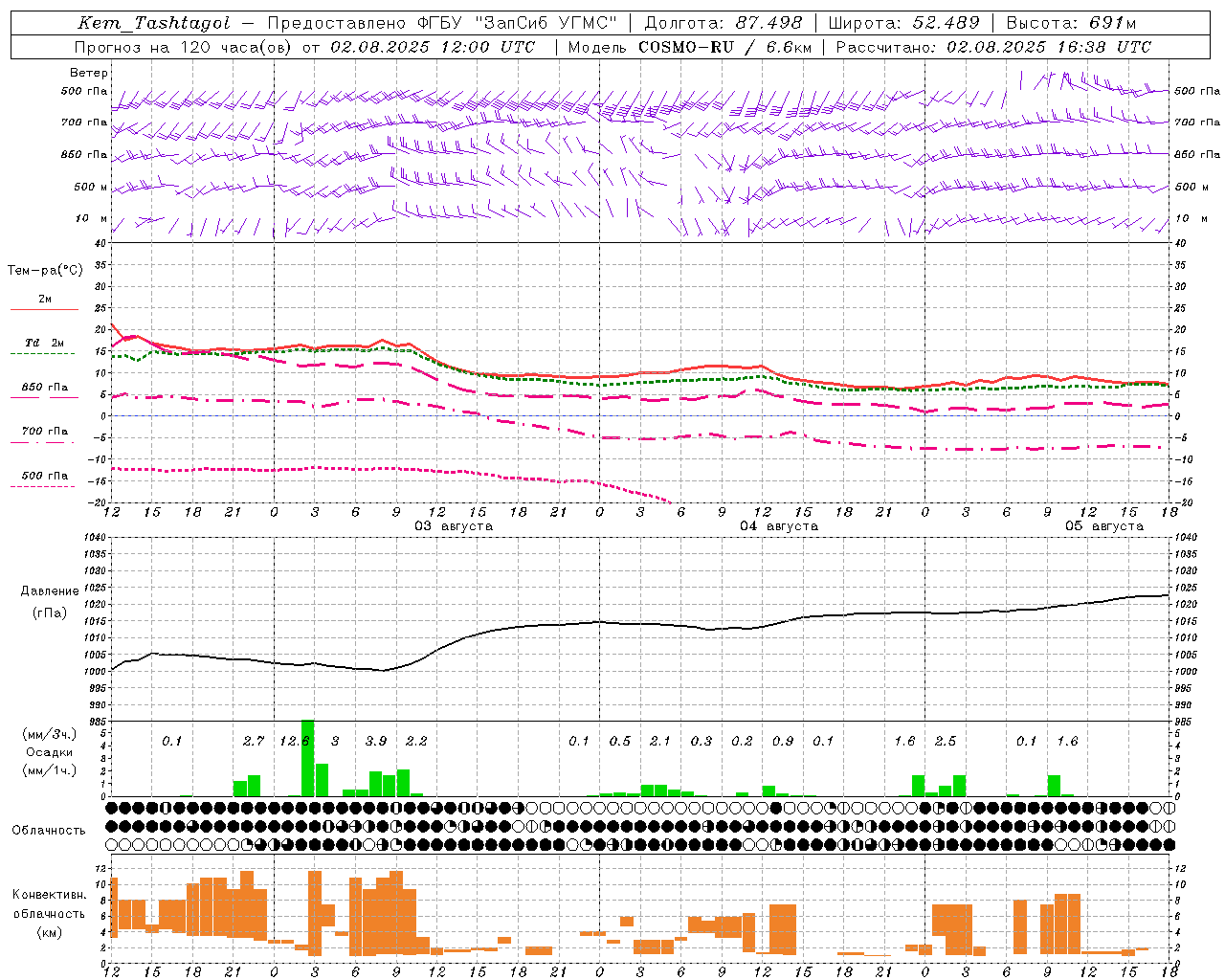Viewport: 1225px width, 980px height.
Task: Click the (гПа) unit under Давление
Action: click(x=50, y=613)
